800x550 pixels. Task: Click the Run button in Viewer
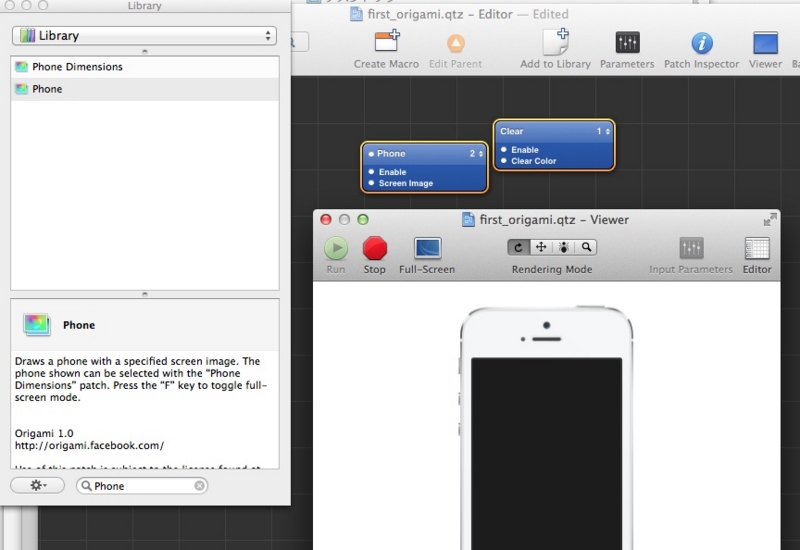(336, 248)
